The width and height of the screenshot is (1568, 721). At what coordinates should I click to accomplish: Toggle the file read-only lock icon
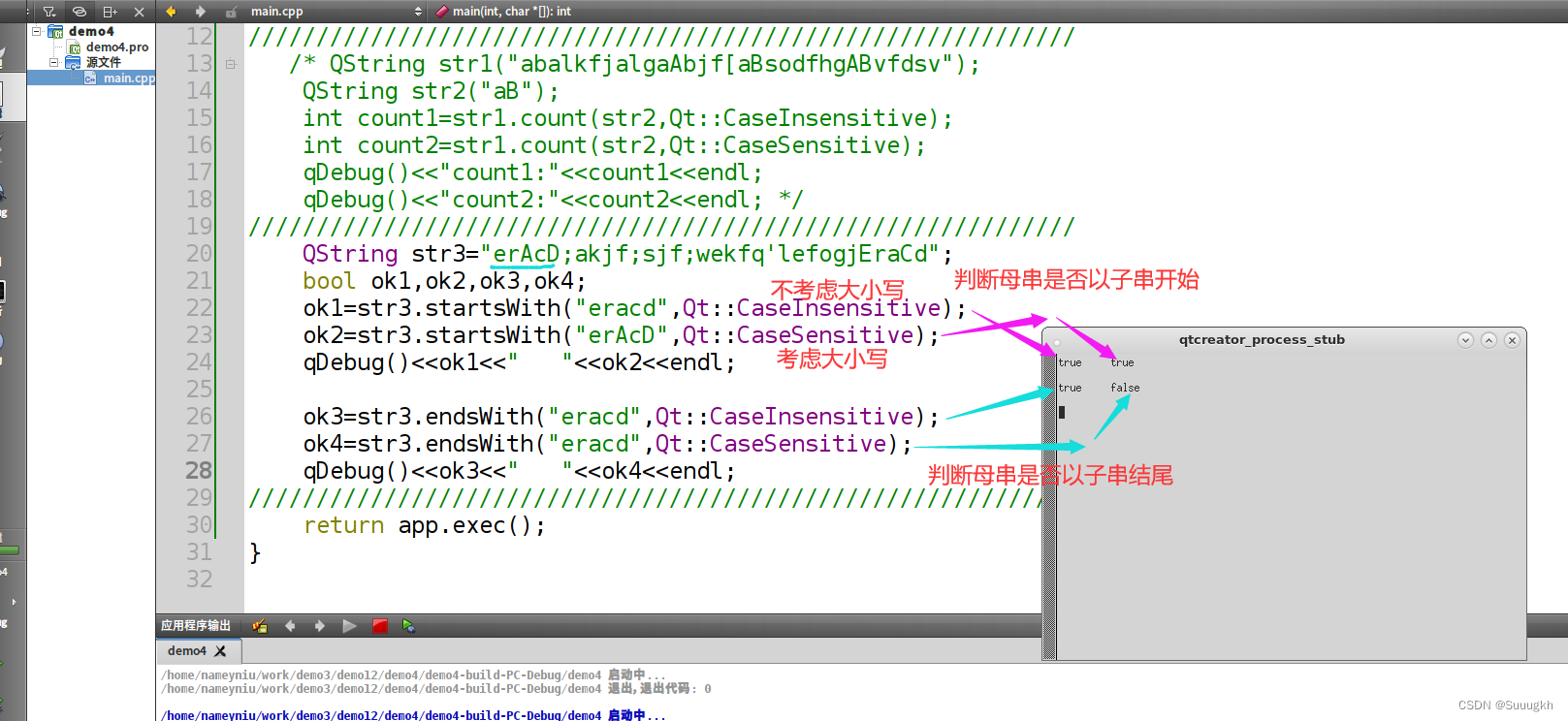[x=231, y=12]
